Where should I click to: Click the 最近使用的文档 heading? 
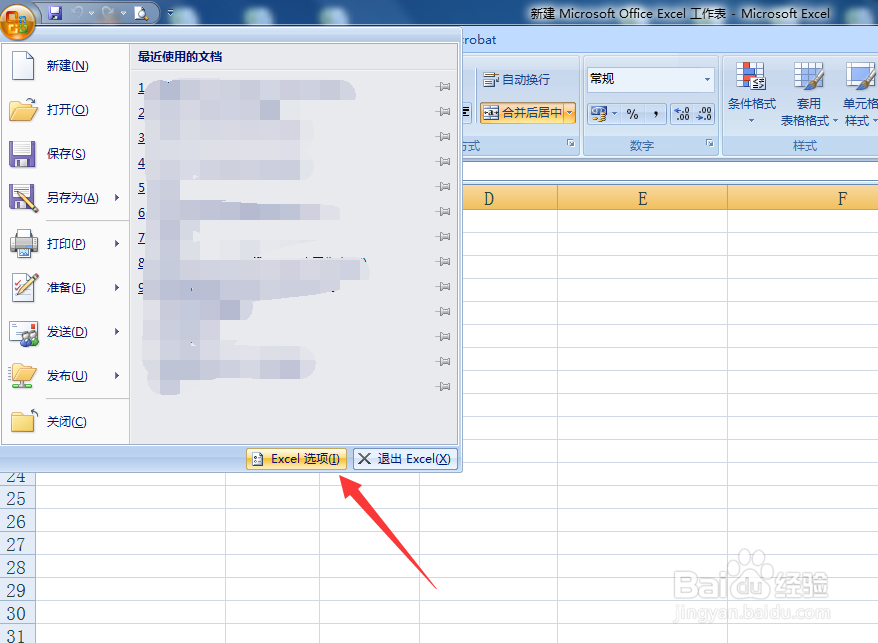(180, 57)
